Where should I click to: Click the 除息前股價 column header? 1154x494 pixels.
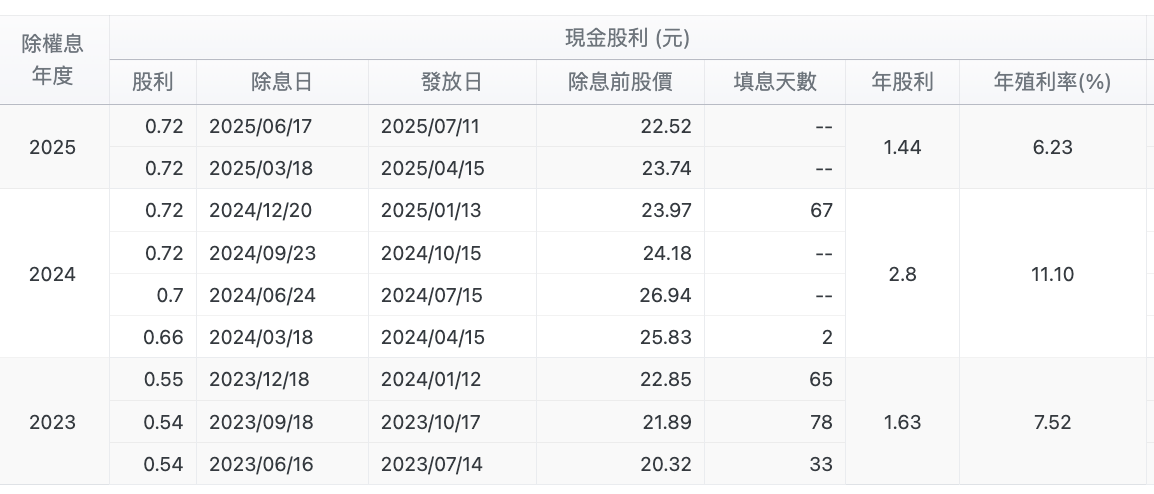pyautogui.click(x=620, y=82)
